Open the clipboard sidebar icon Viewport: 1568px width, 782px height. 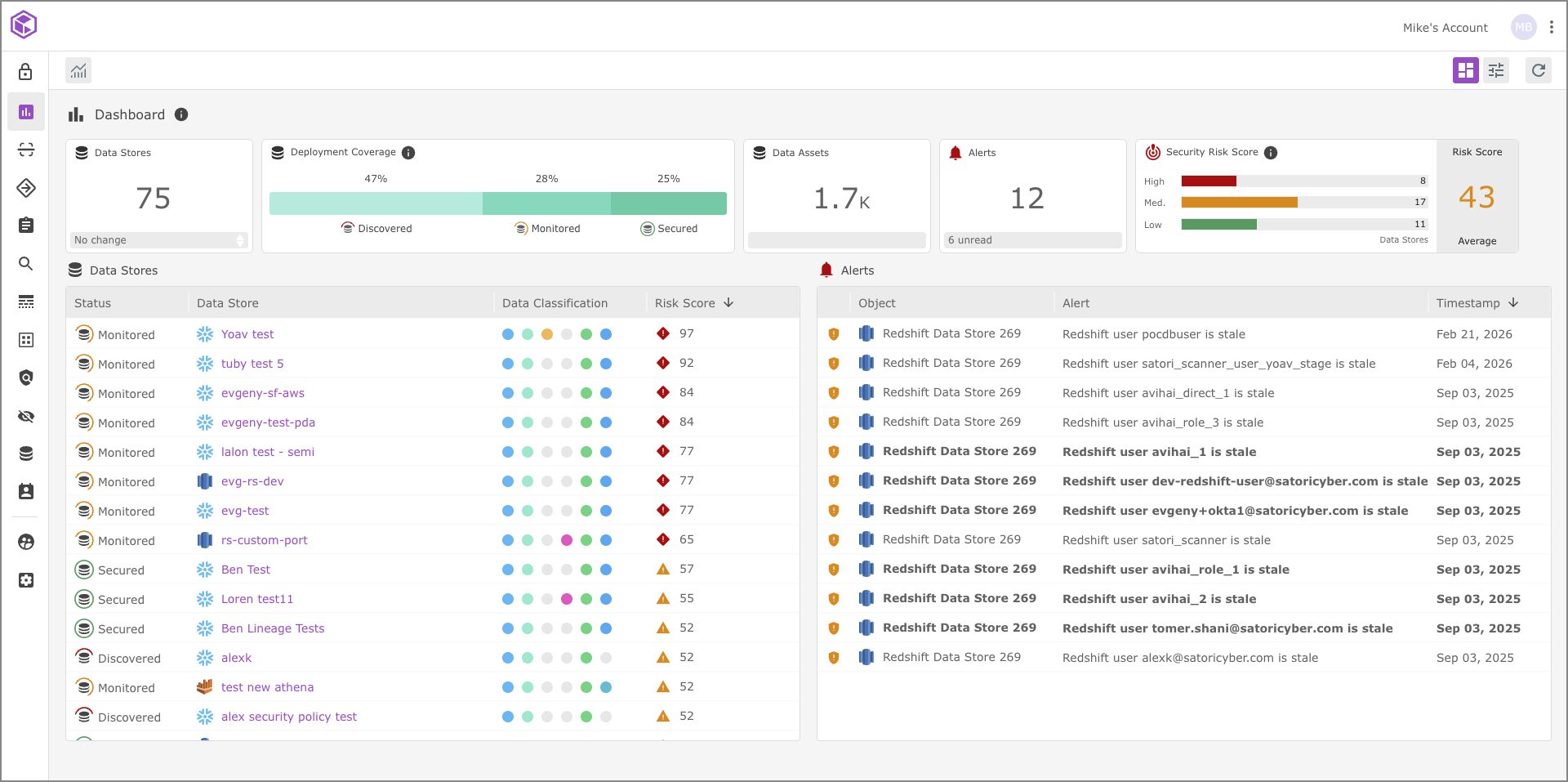pos(26,225)
